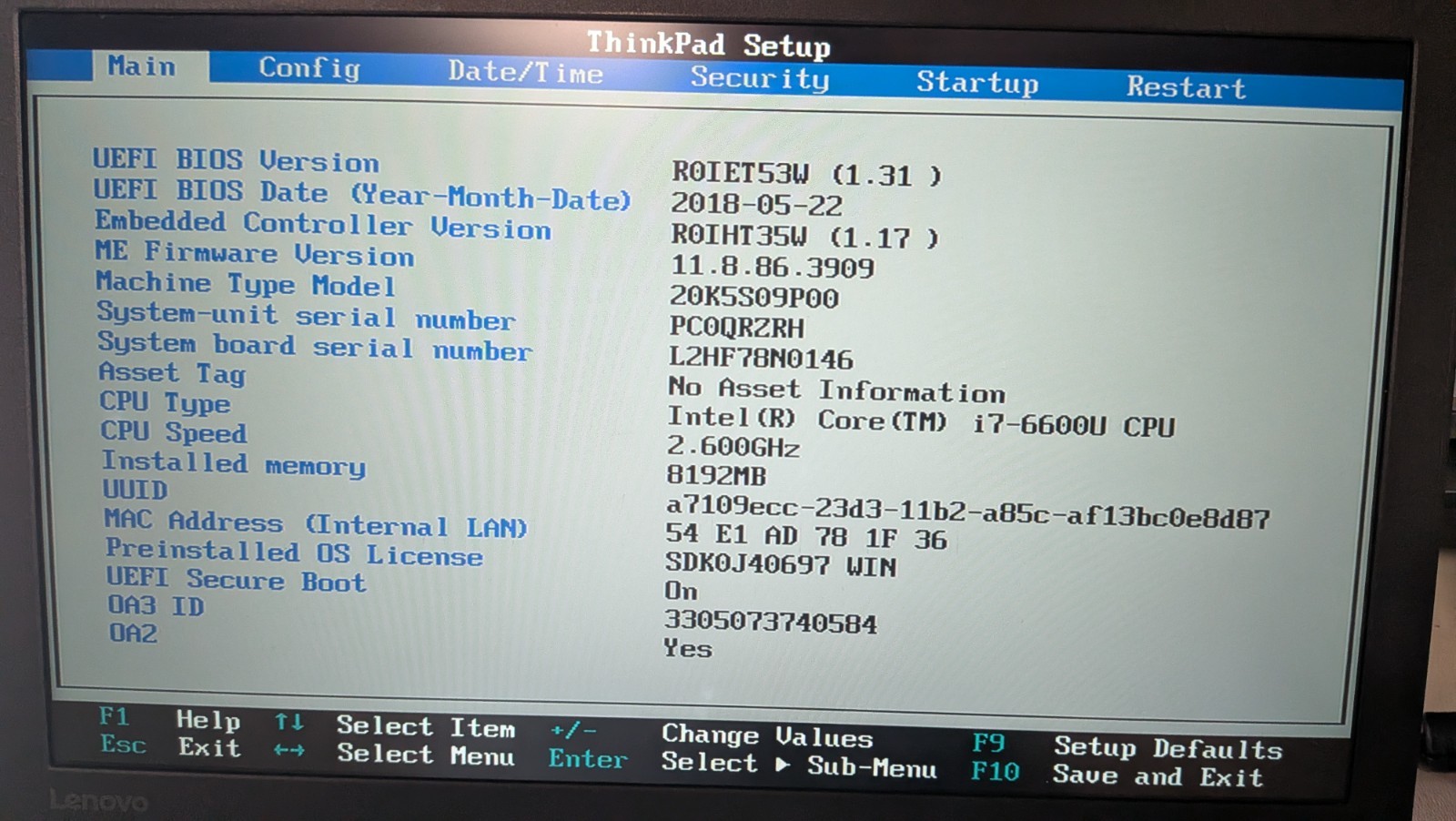Click the 'Asset Tag' label
The height and width of the screenshot is (821, 1456).
click(172, 372)
